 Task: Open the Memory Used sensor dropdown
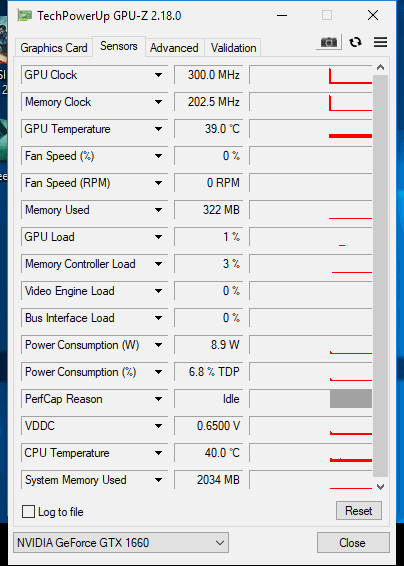(x=158, y=210)
